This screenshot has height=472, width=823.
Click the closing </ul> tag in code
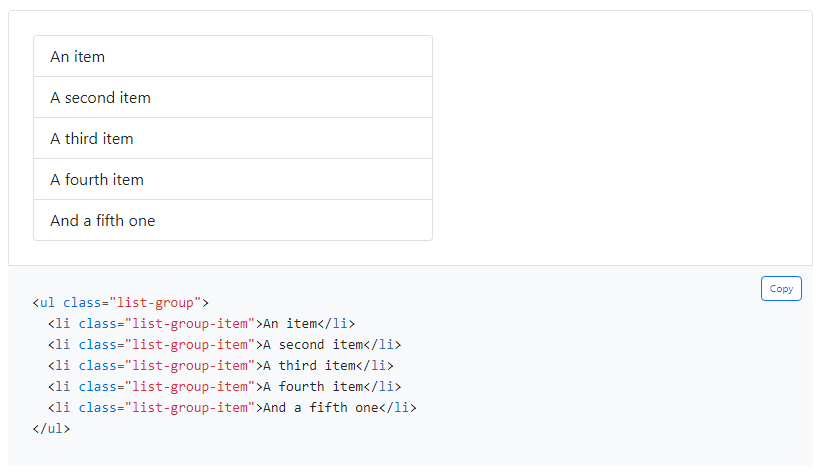coord(51,428)
